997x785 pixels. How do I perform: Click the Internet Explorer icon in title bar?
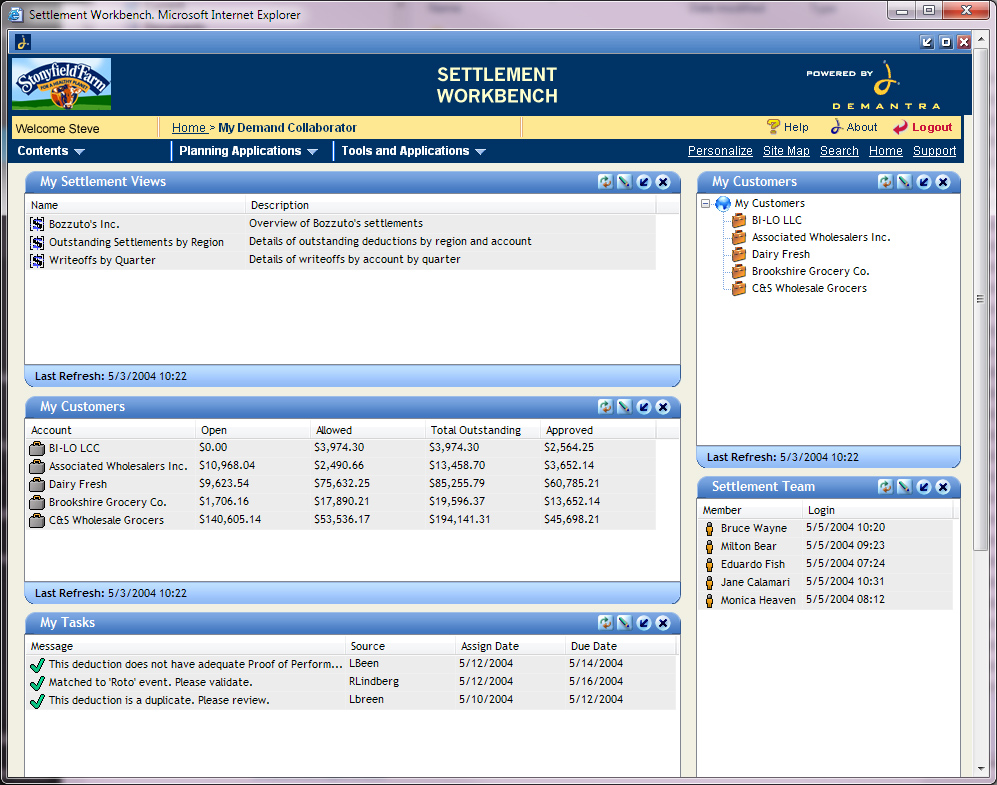tap(15, 14)
